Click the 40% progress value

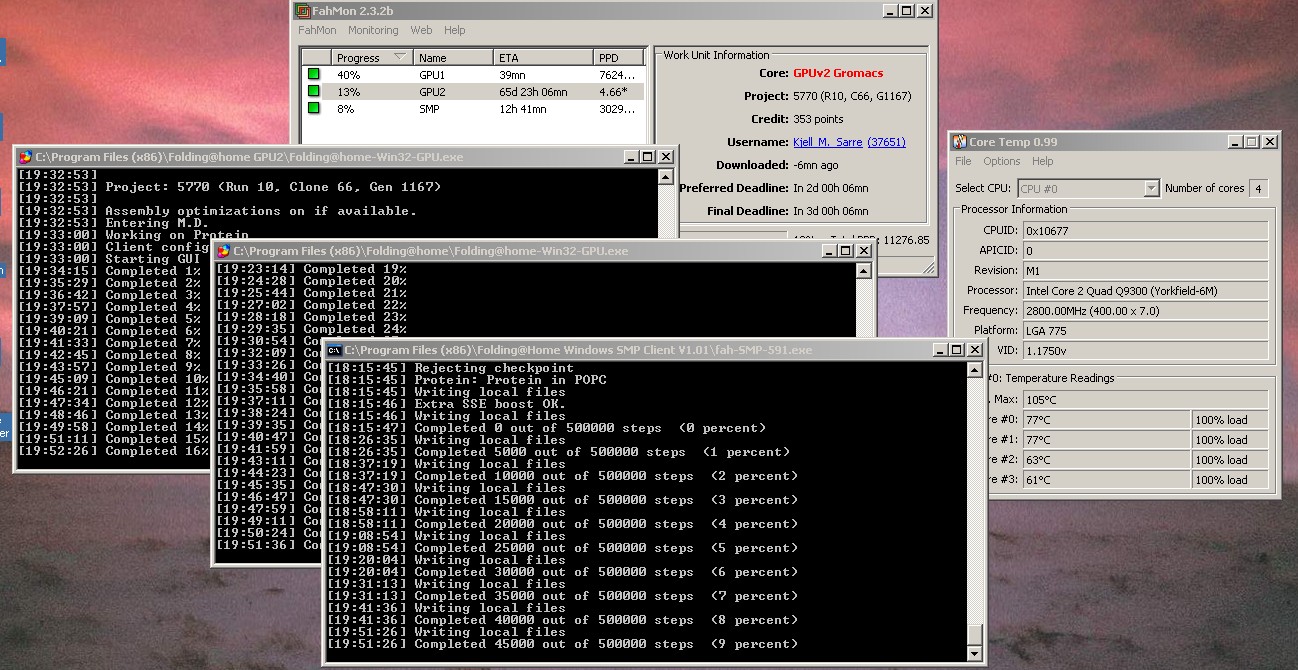(x=348, y=75)
